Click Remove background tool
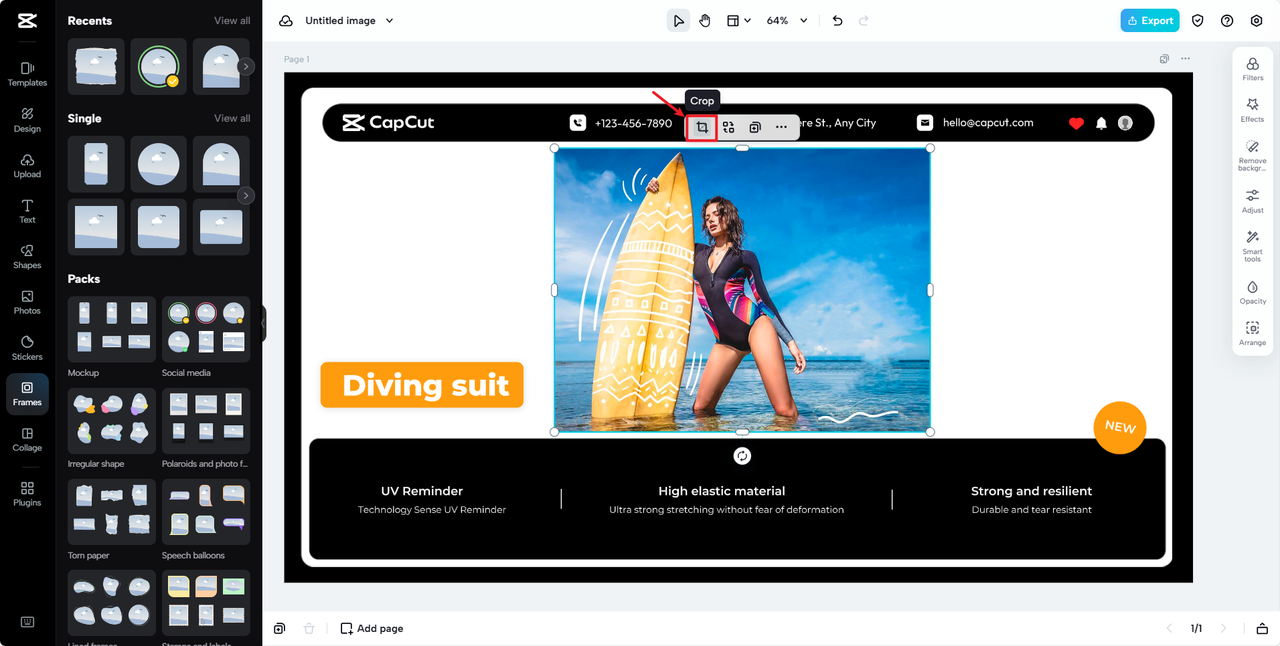This screenshot has width=1280, height=646. click(1252, 156)
